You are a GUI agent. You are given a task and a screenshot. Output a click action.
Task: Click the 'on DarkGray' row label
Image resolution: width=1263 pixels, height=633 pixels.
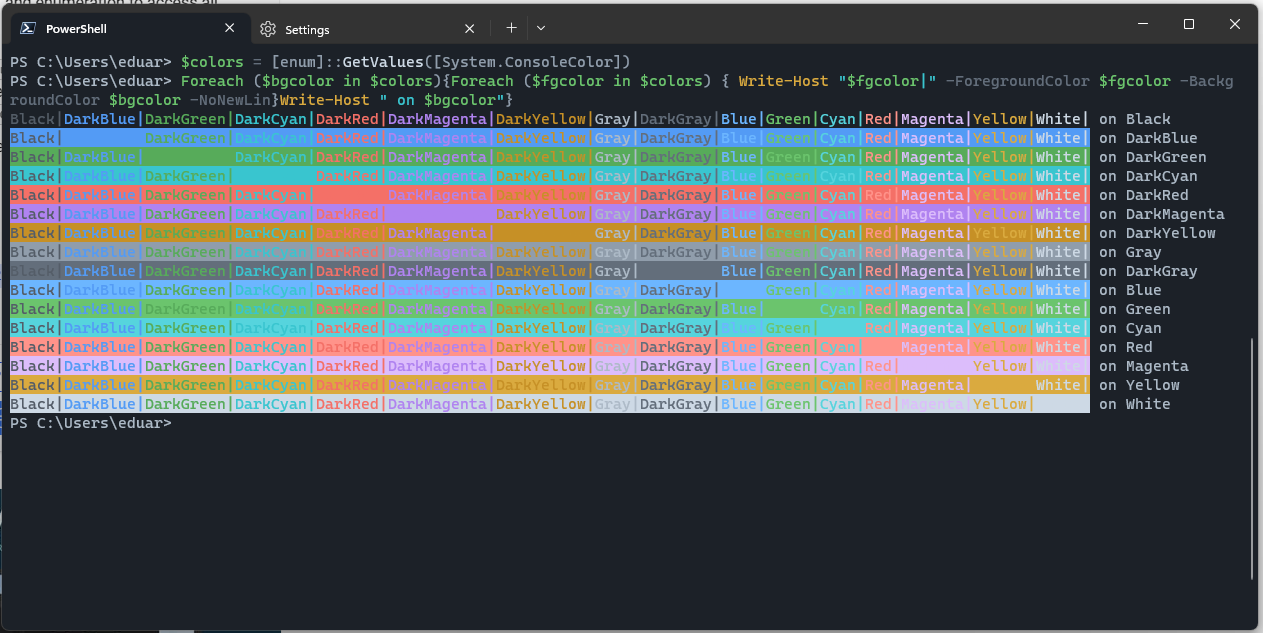pyautogui.click(x=1148, y=271)
